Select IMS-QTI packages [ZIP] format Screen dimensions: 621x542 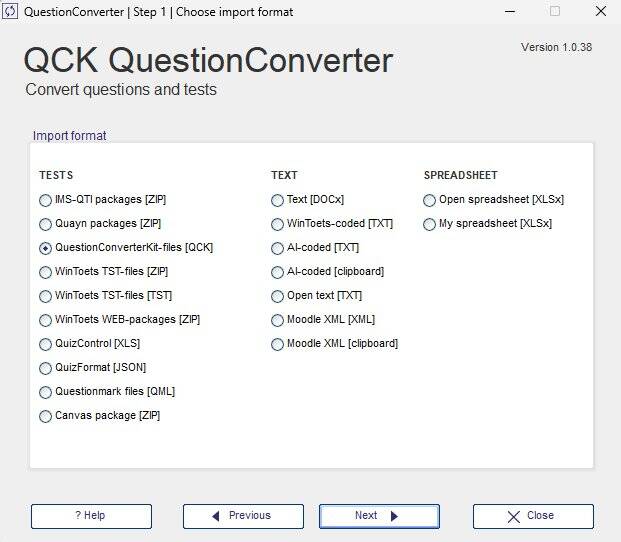click(46, 200)
